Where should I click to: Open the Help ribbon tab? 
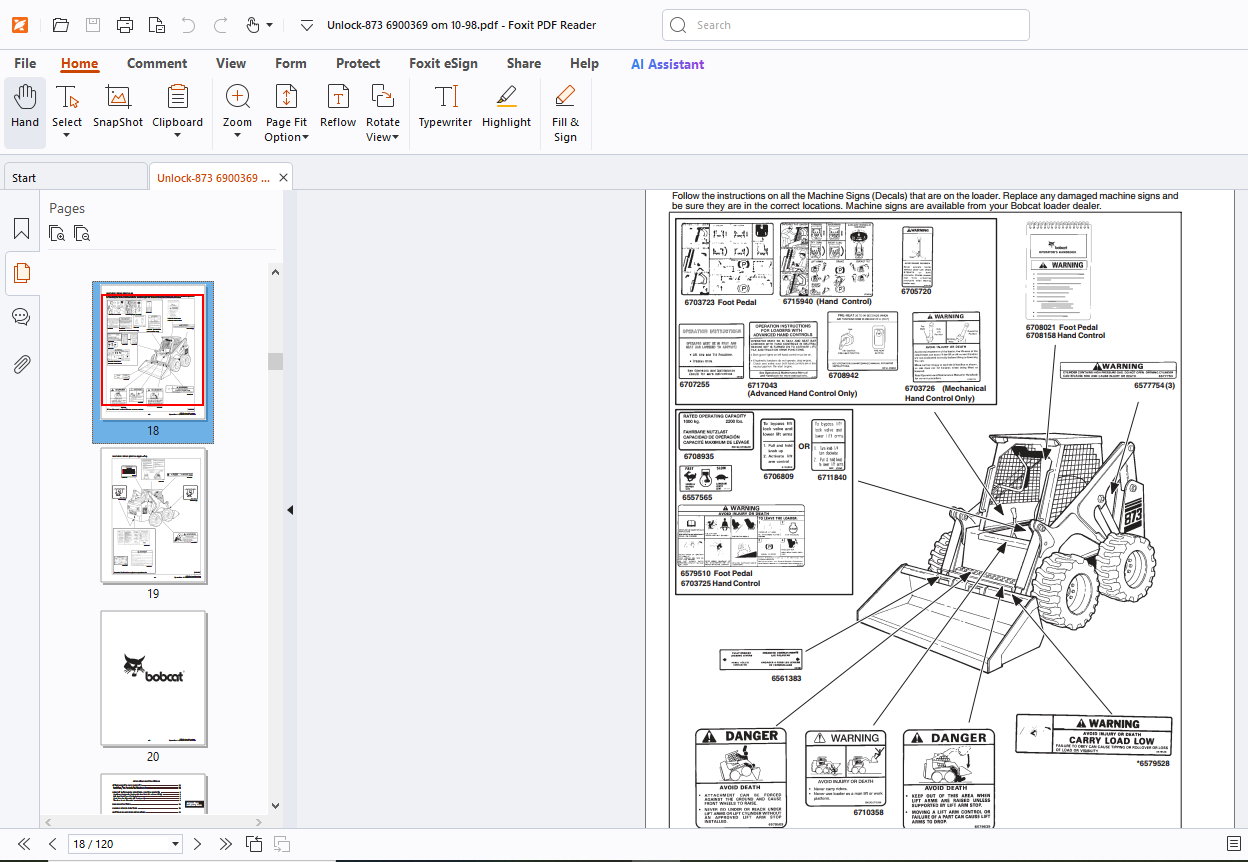click(x=584, y=63)
